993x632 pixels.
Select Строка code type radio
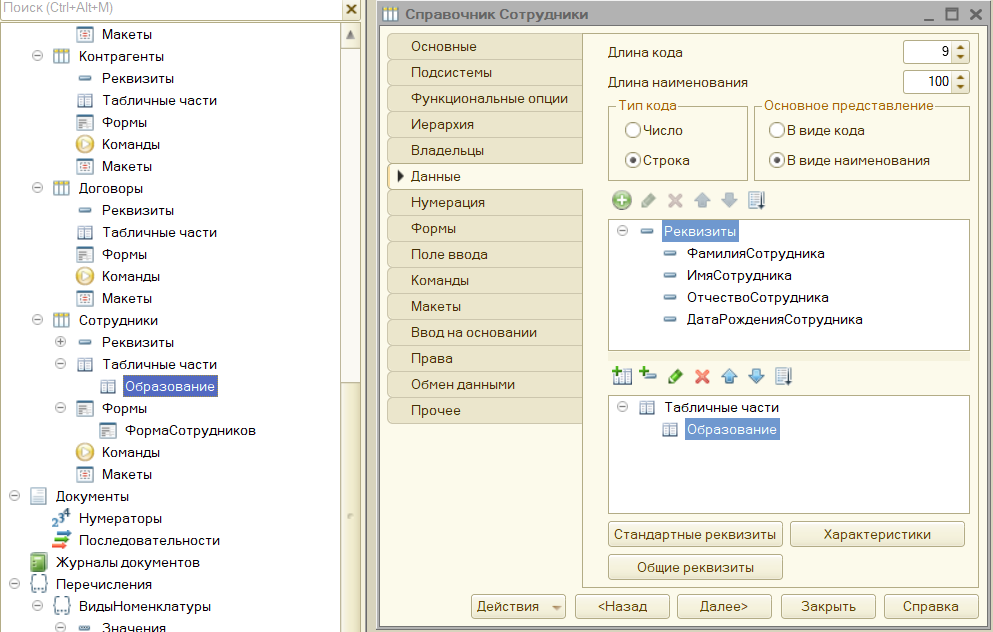click(633, 160)
